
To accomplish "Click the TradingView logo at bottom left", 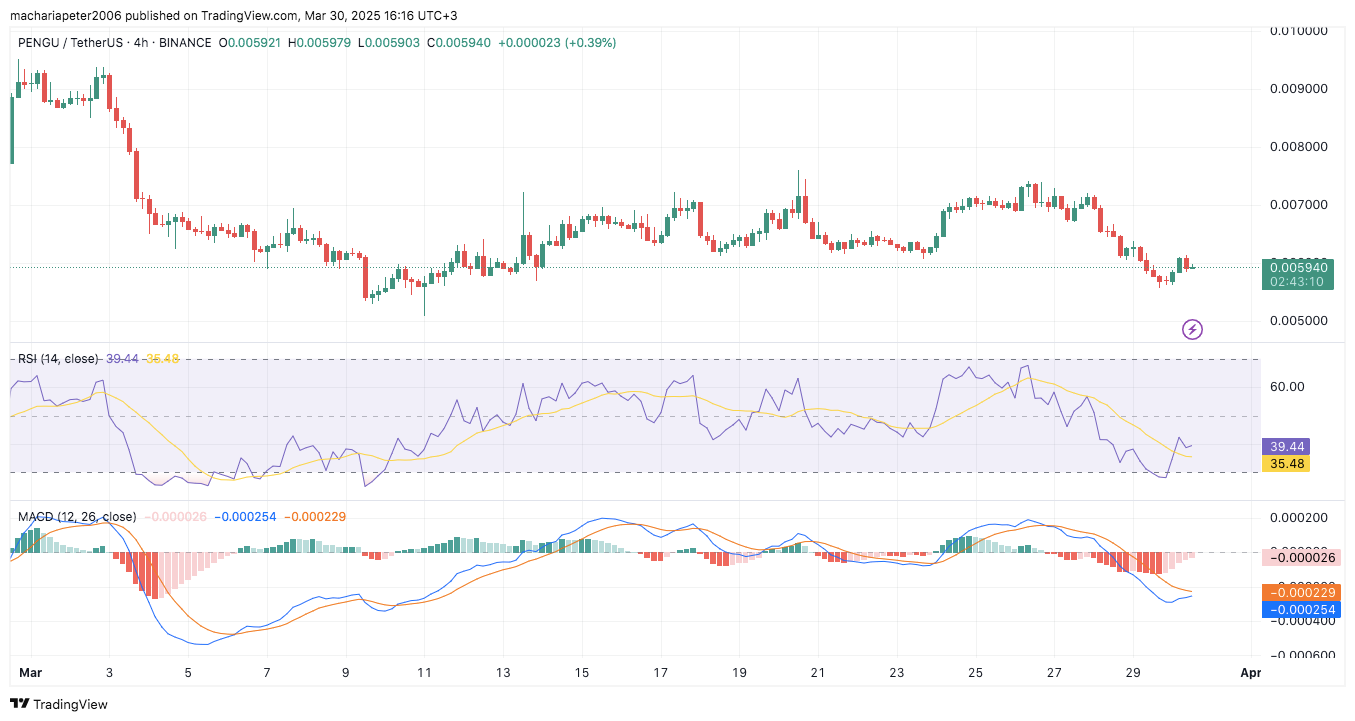I will pos(59,704).
